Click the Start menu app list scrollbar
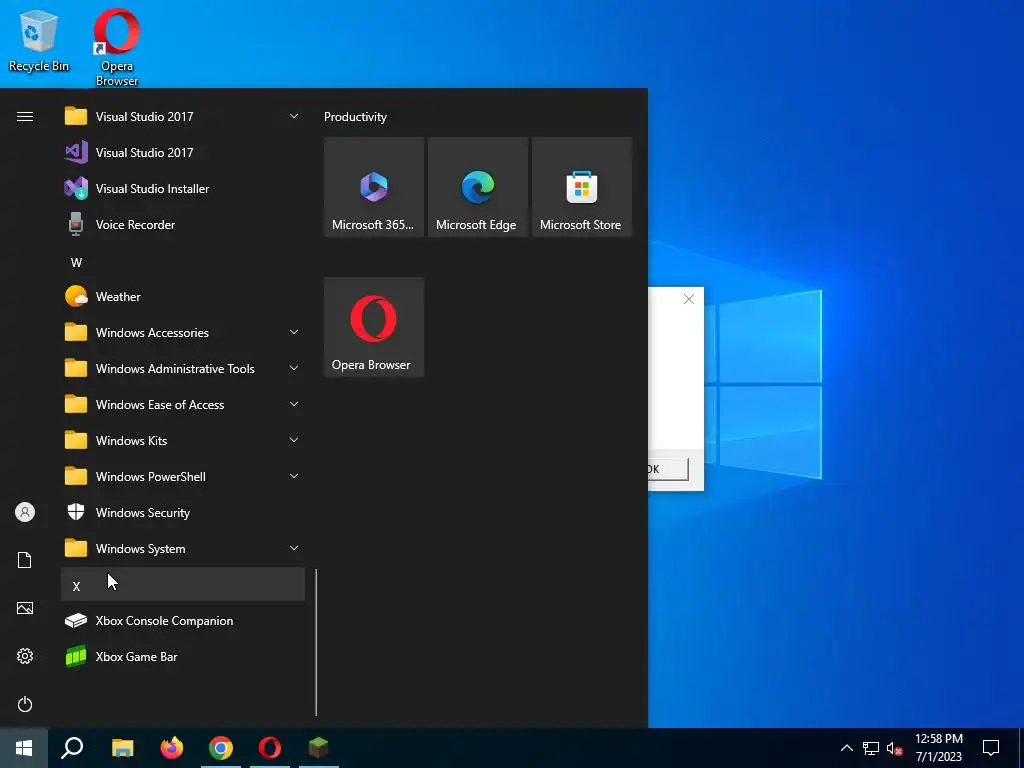The width and height of the screenshot is (1024, 768). click(x=316, y=643)
